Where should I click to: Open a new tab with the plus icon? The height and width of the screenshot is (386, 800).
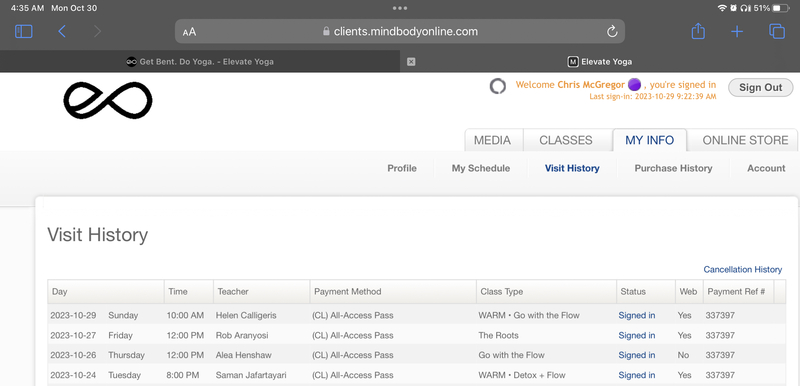click(x=737, y=32)
